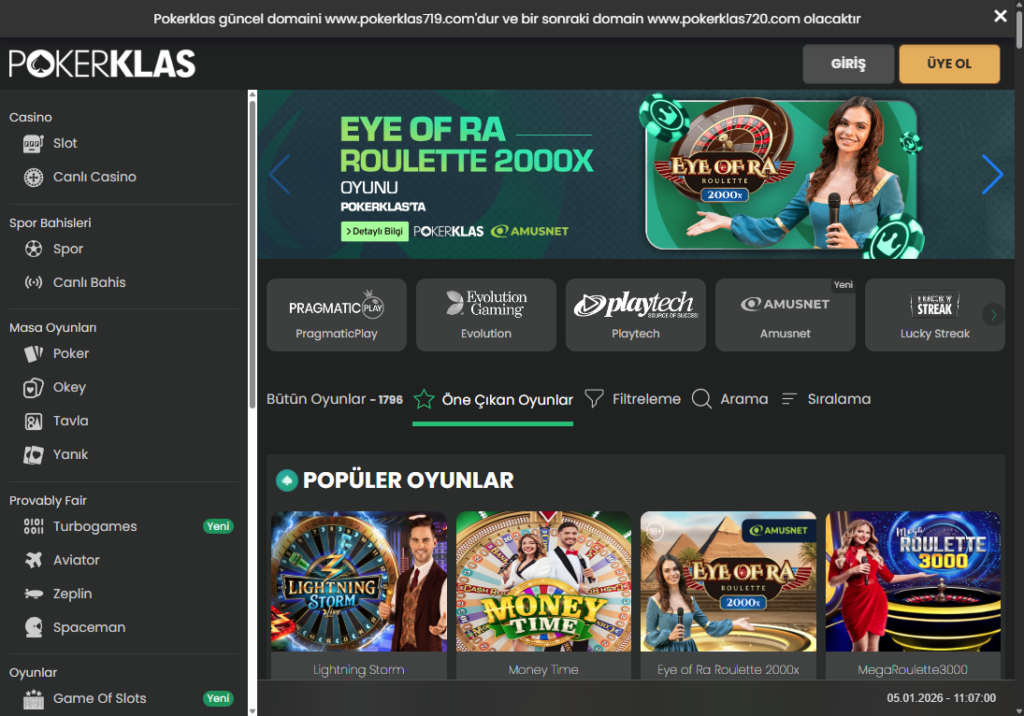Click the Poker cards icon
Viewport: 1024px width, 716px height.
34,353
